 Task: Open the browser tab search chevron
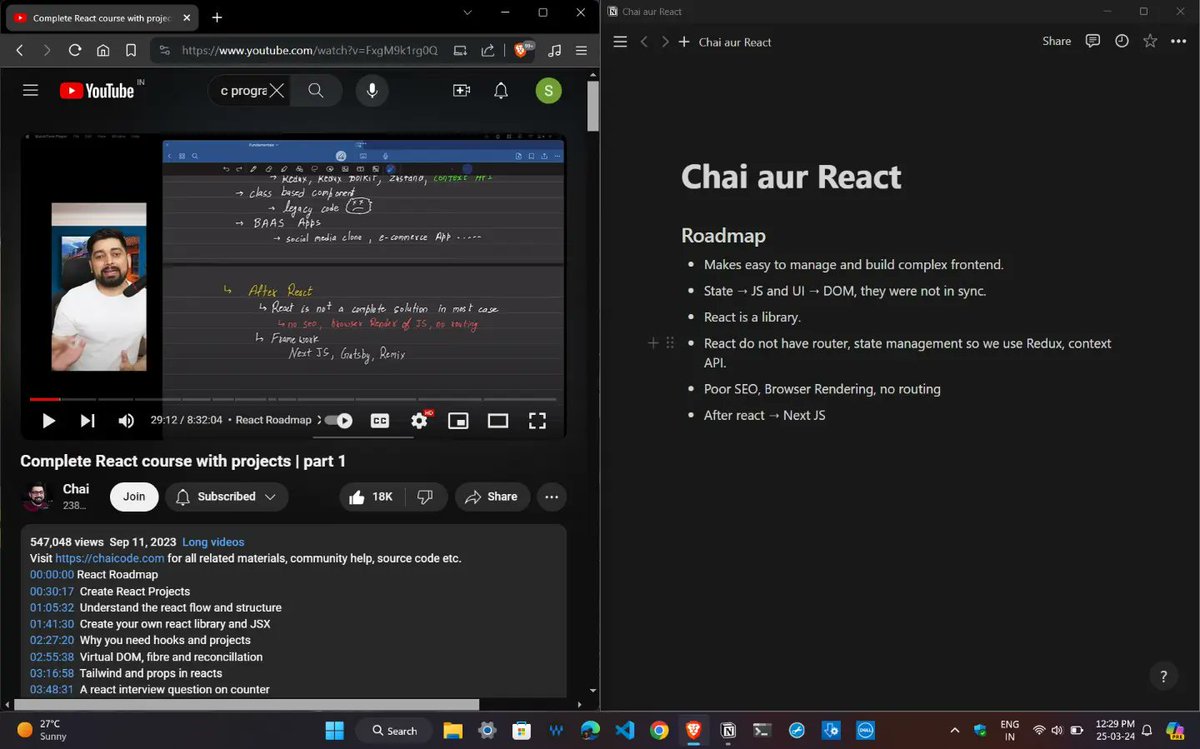(x=469, y=12)
